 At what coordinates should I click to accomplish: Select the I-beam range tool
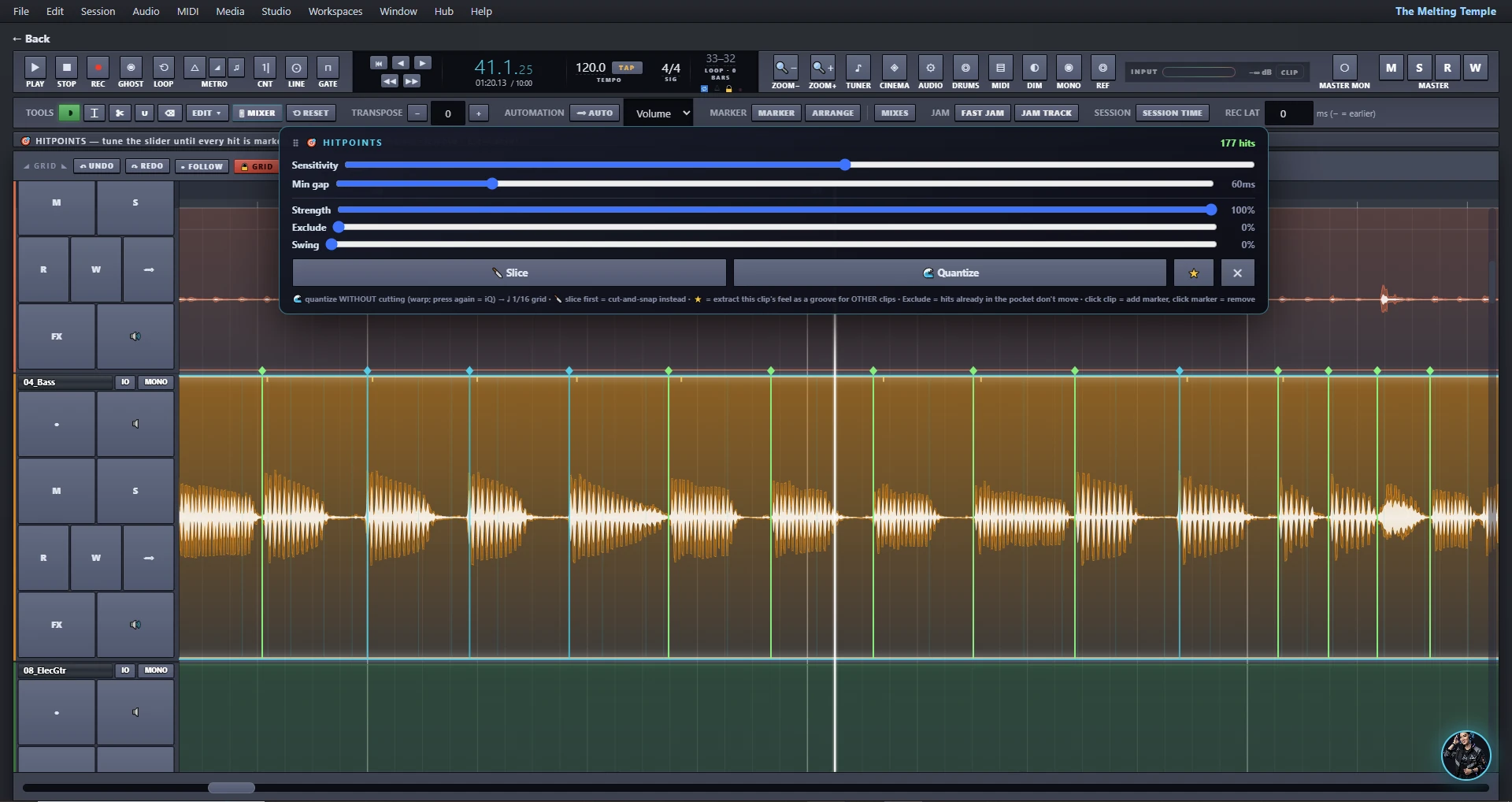(94, 113)
